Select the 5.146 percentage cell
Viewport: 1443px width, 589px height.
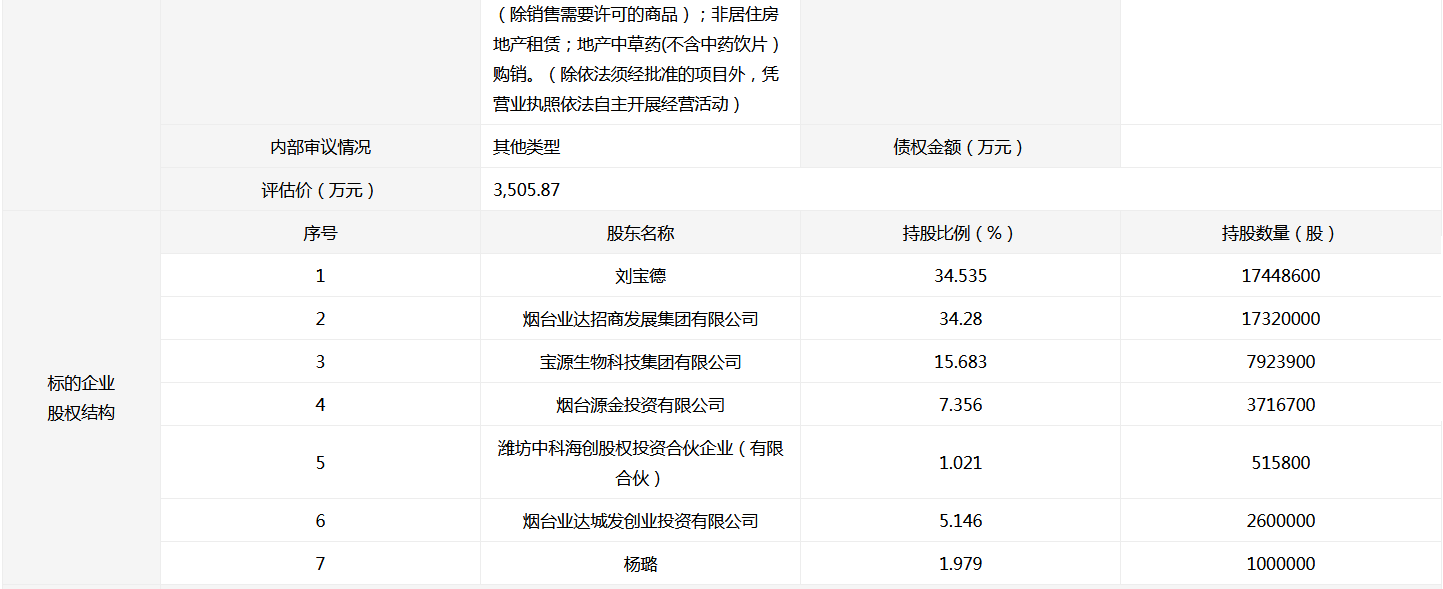coord(960,521)
